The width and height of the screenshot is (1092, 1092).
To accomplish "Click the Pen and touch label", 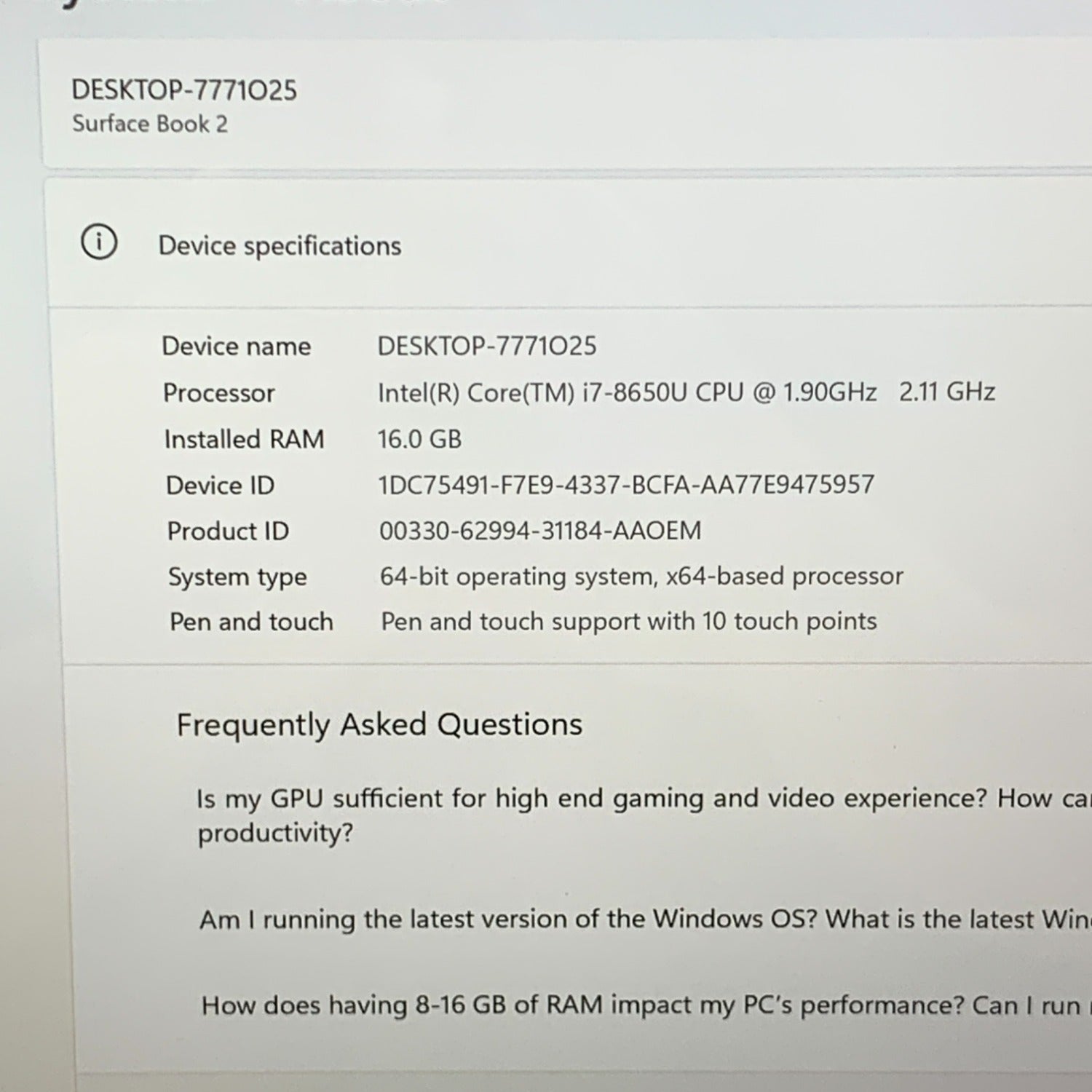I will tap(251, 622).
